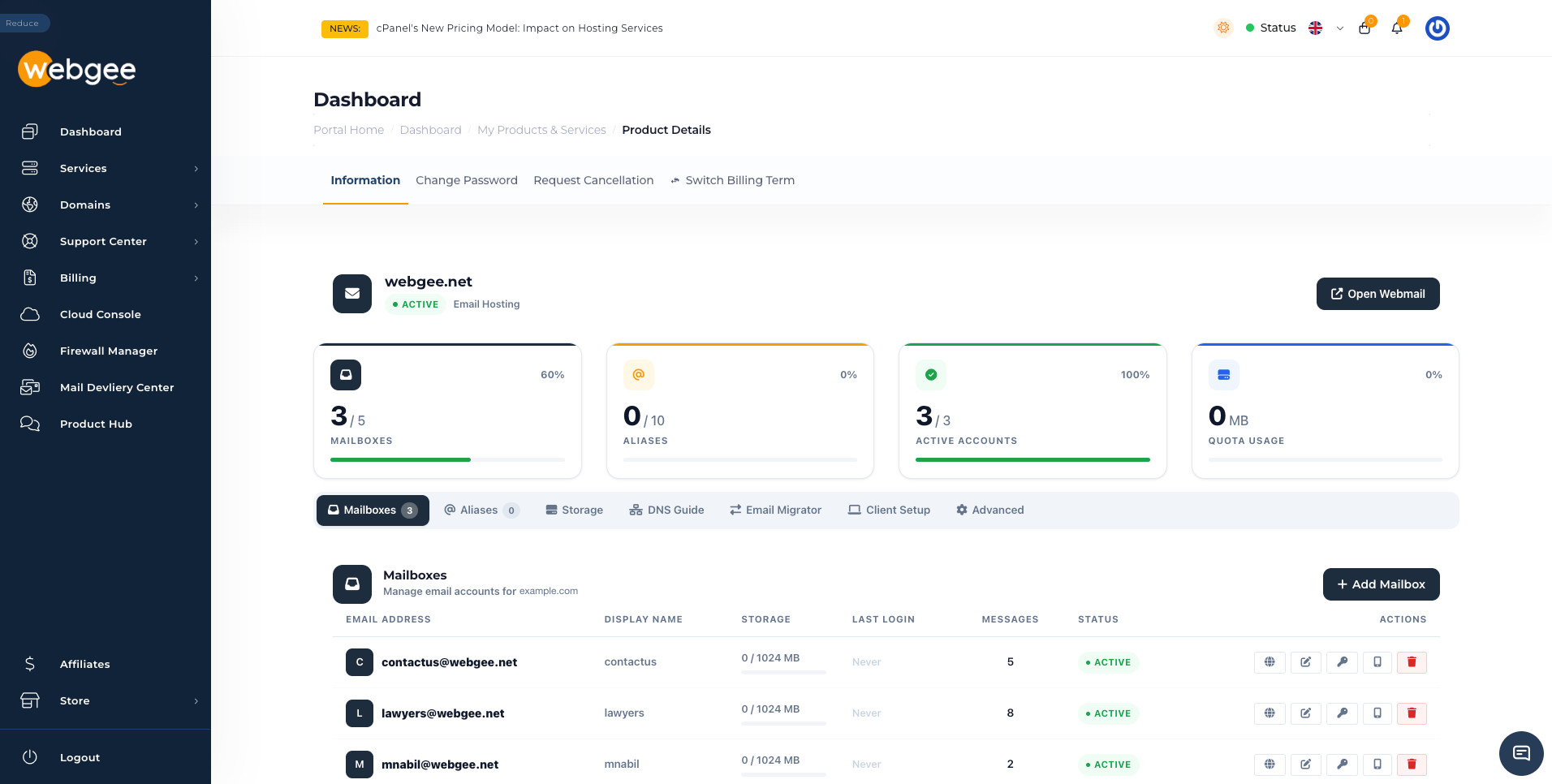Open the Storage tab

[574, 510]
